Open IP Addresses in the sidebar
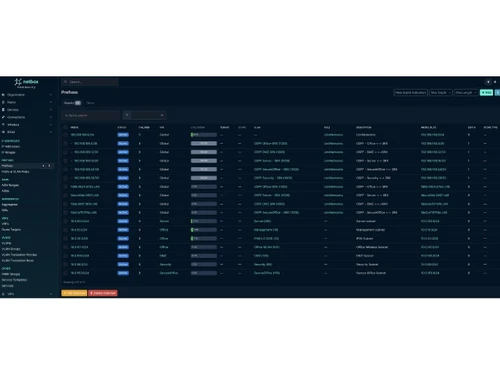The height and width of the screenshot is (375, 500). [11, 146]
